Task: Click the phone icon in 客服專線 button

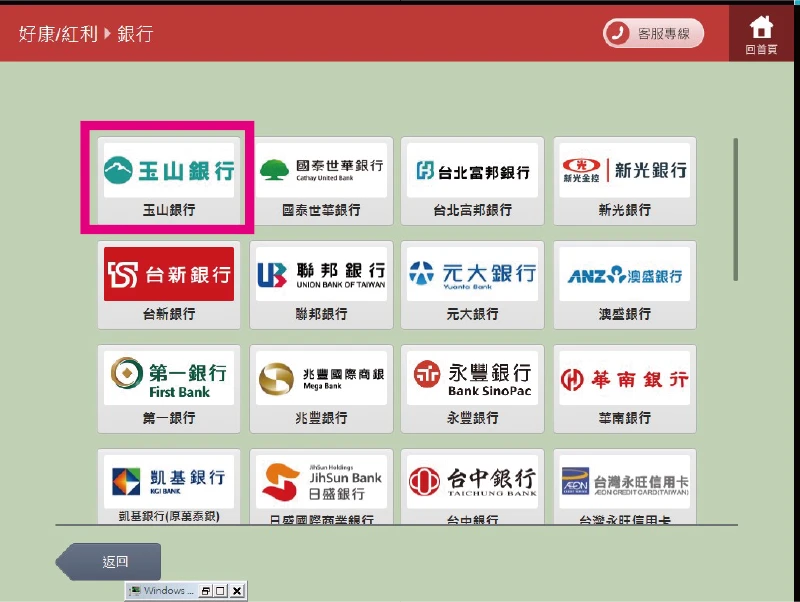Action: point(617,34)
